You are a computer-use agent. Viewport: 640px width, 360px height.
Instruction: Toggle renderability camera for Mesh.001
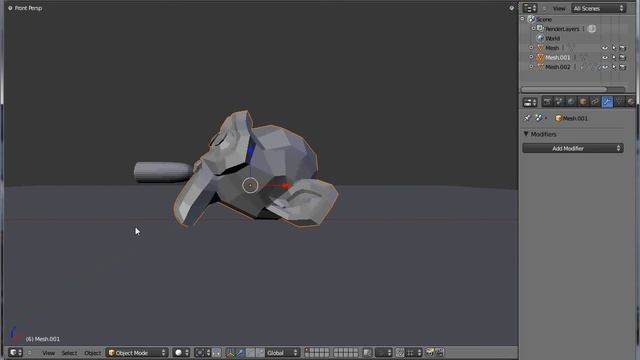tap(622, 58)
